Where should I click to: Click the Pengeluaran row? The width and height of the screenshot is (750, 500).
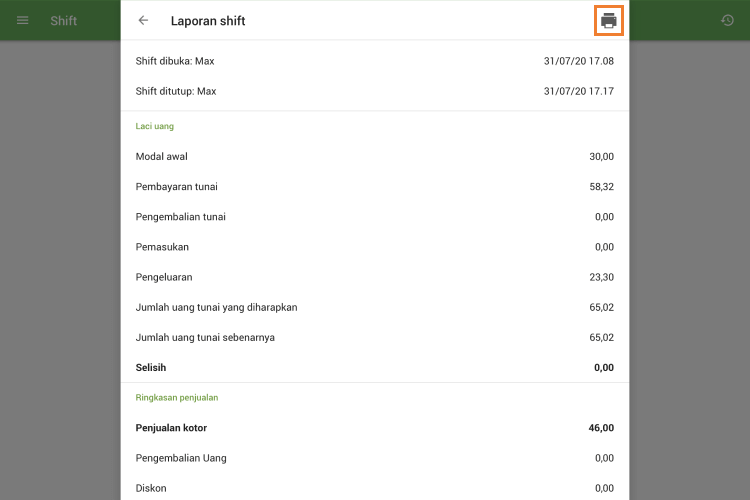tap(374, 277)
